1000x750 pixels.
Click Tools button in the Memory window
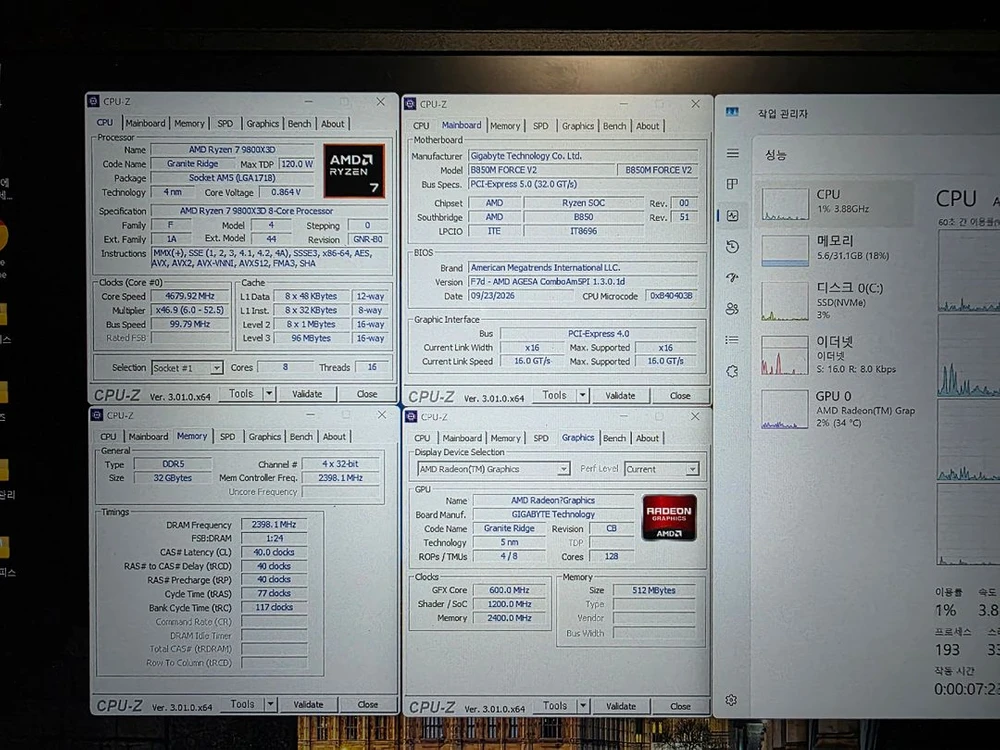point(242,704)
